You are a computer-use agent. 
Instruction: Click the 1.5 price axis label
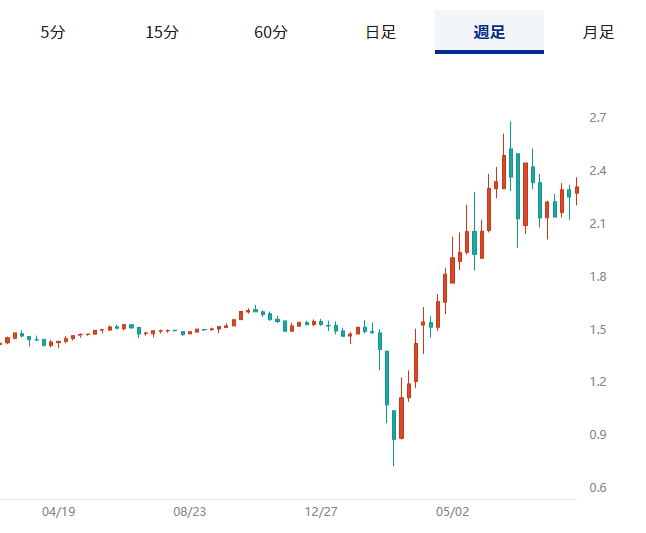[597, 330]
